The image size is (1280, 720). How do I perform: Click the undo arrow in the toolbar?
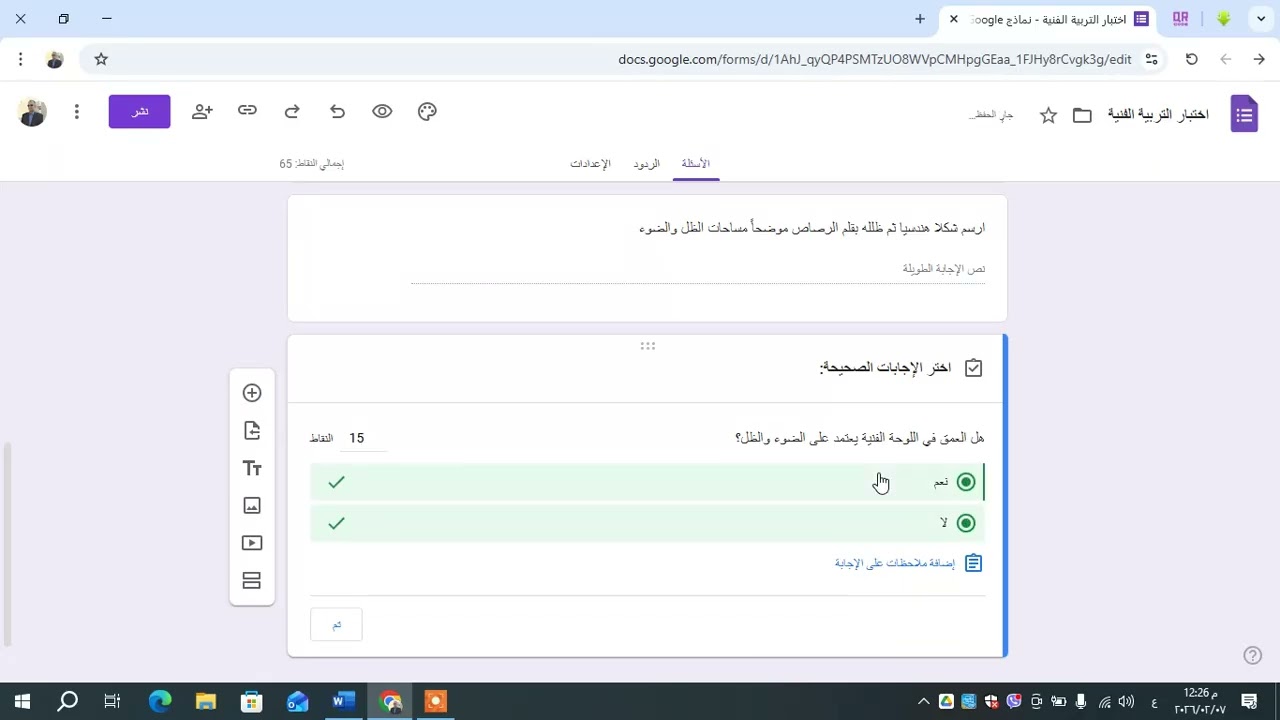(337, 112)
